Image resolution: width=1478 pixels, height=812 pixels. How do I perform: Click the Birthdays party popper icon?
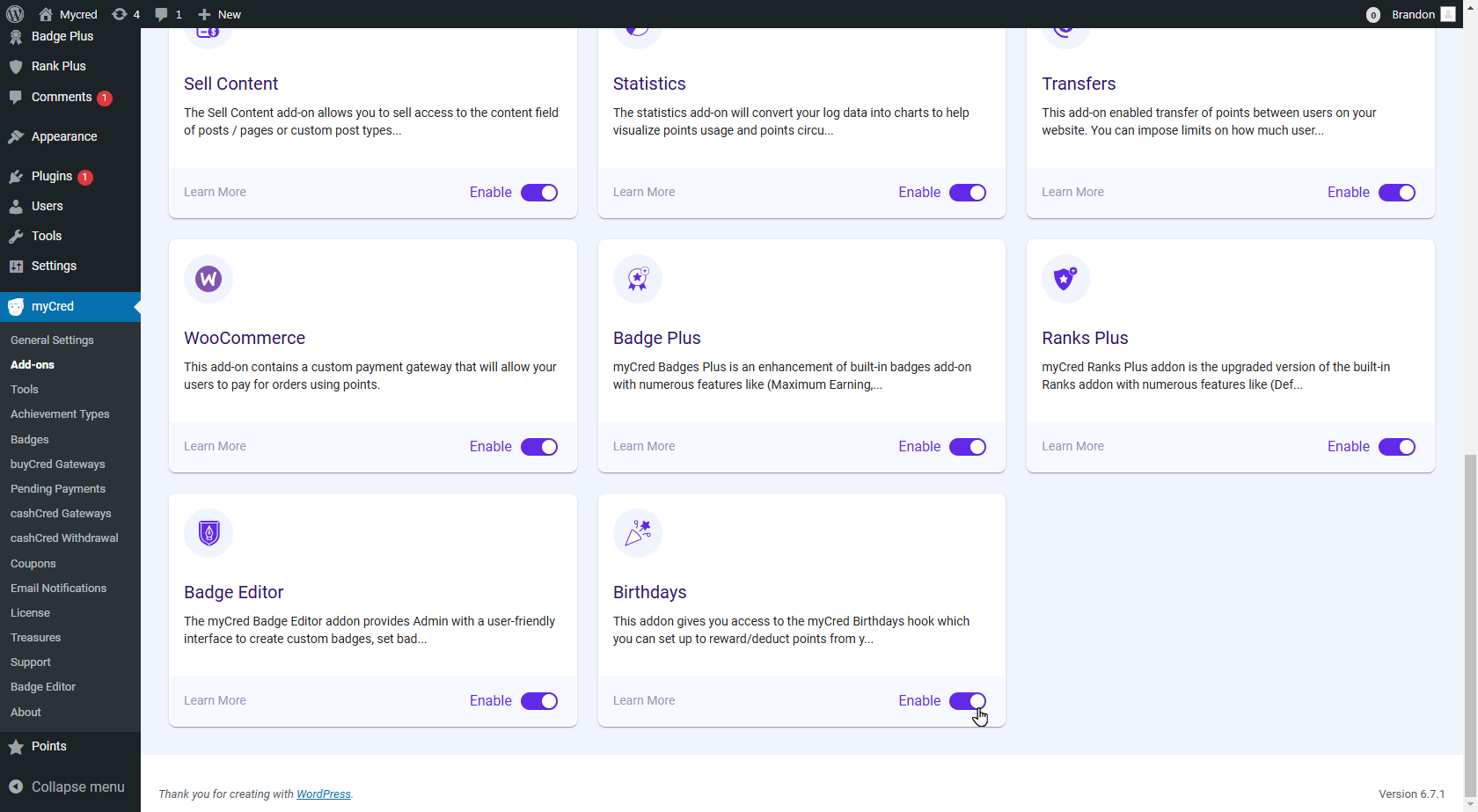pyautogui.click(x=637, y=533)
